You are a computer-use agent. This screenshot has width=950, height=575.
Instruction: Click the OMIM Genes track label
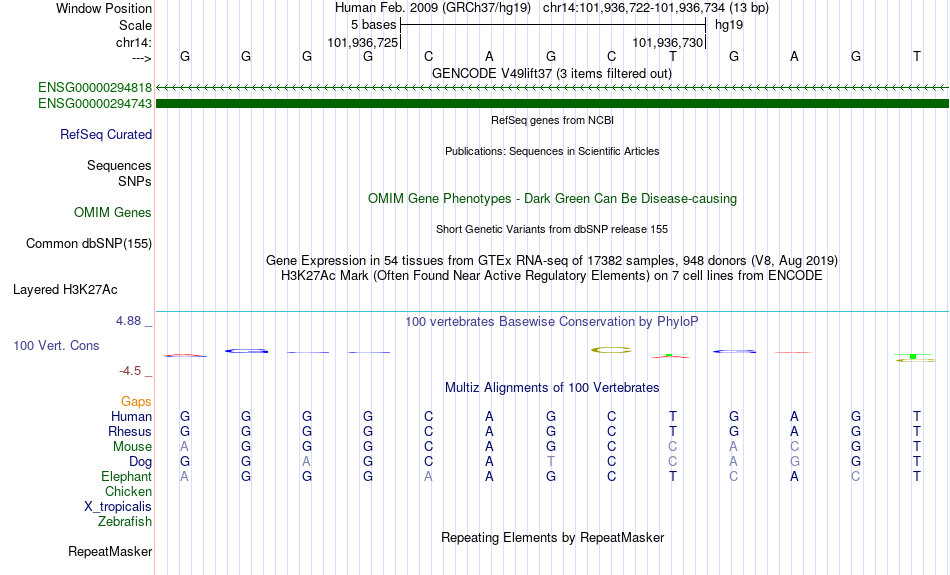(113, 213)
